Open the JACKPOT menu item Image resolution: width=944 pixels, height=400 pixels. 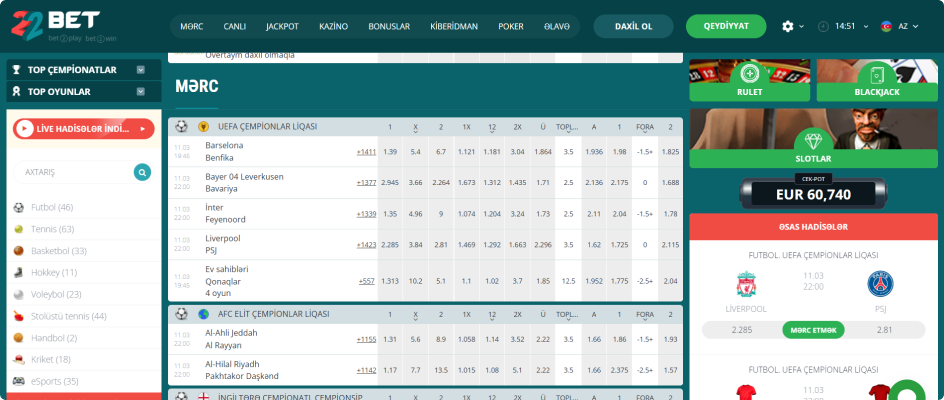click(282, 27)
